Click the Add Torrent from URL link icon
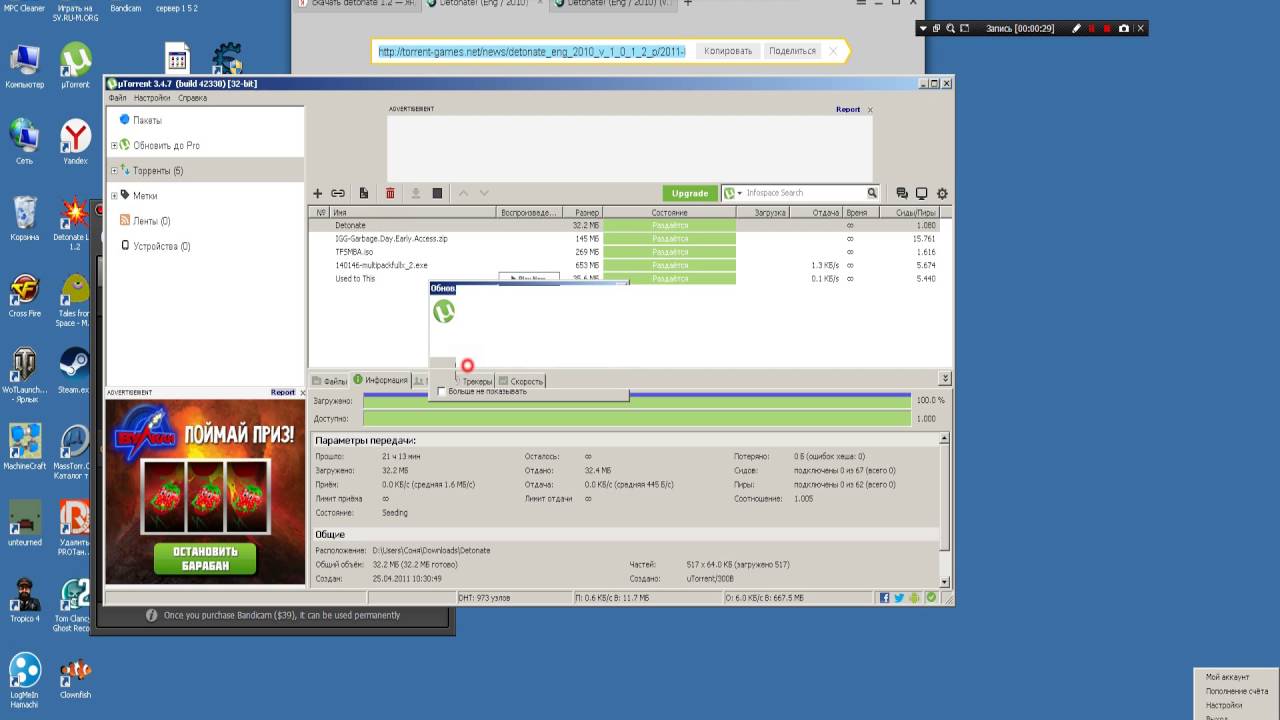 coord(338,193)
